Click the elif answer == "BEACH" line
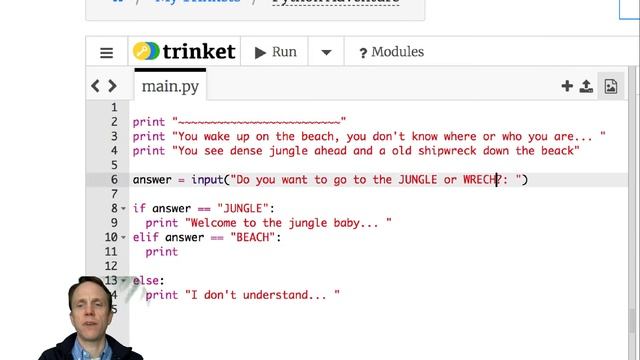 [x=207, y=237]
